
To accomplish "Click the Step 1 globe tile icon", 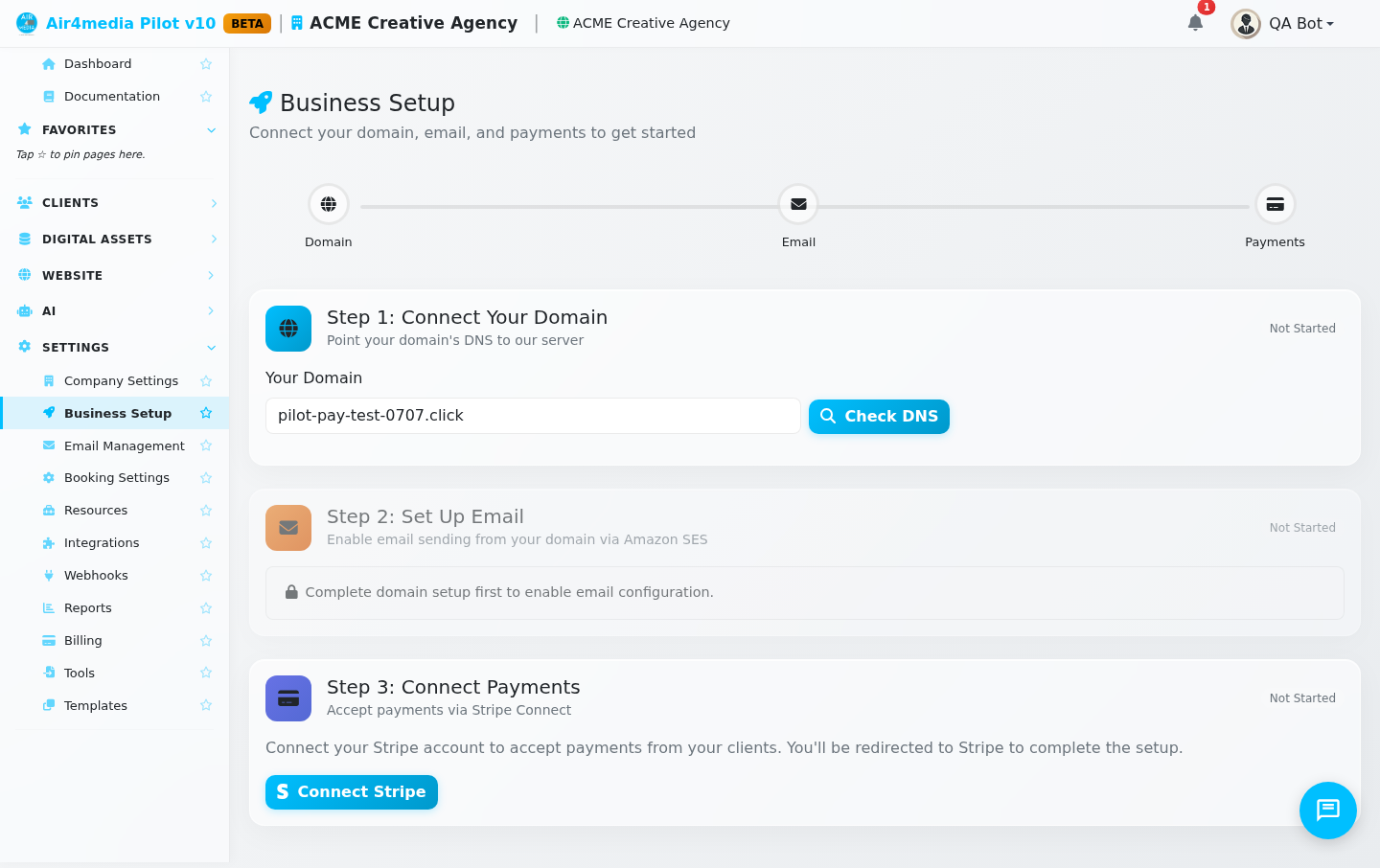I will click(288, 329).
